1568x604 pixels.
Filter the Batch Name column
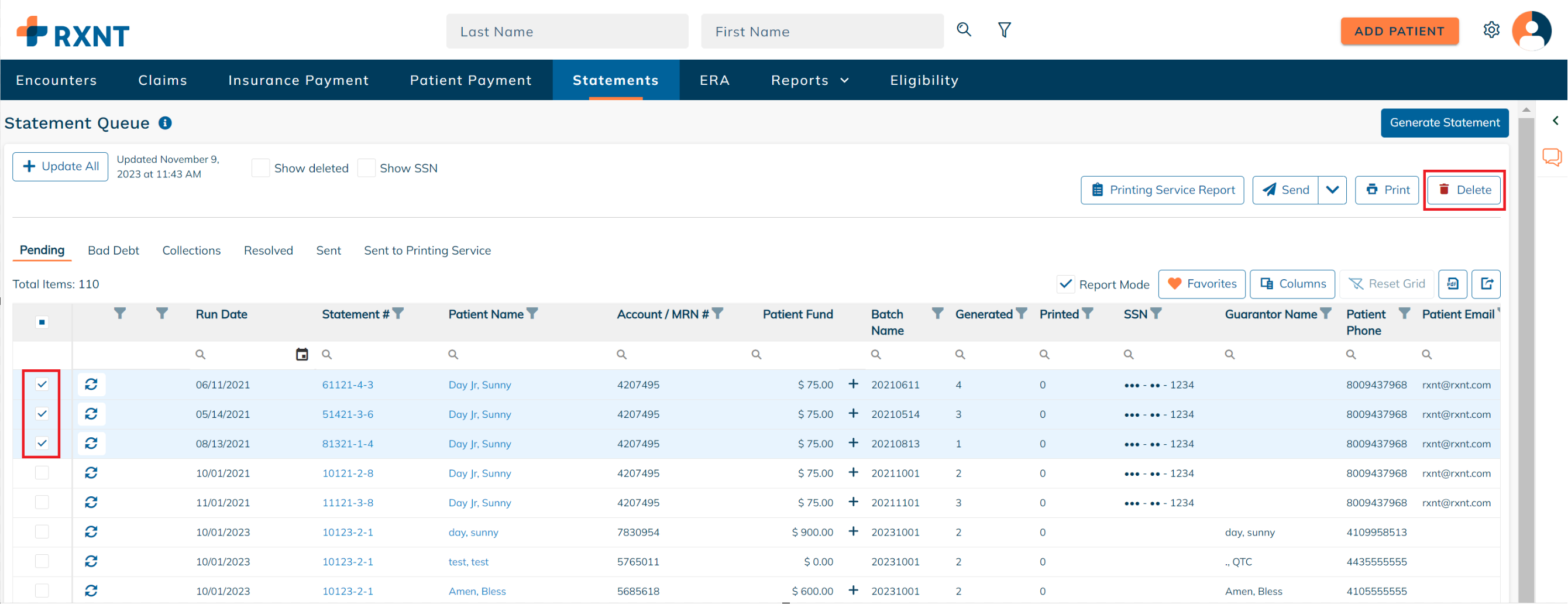click(937, 314)
